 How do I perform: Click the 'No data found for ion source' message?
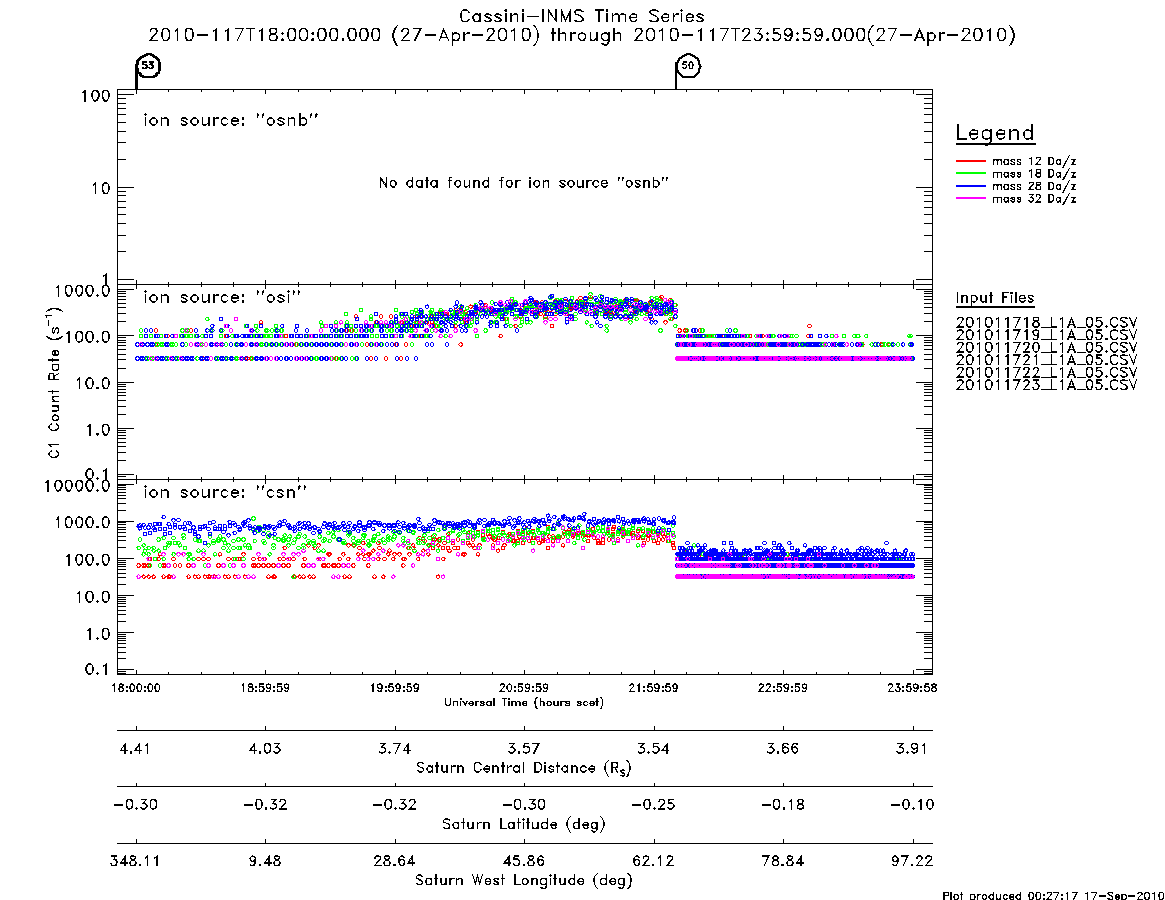pyautogui.click(x=524, y=183)
